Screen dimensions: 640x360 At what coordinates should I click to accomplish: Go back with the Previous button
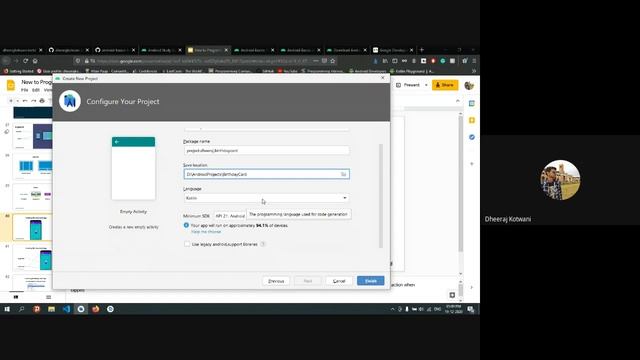[276, 281]
